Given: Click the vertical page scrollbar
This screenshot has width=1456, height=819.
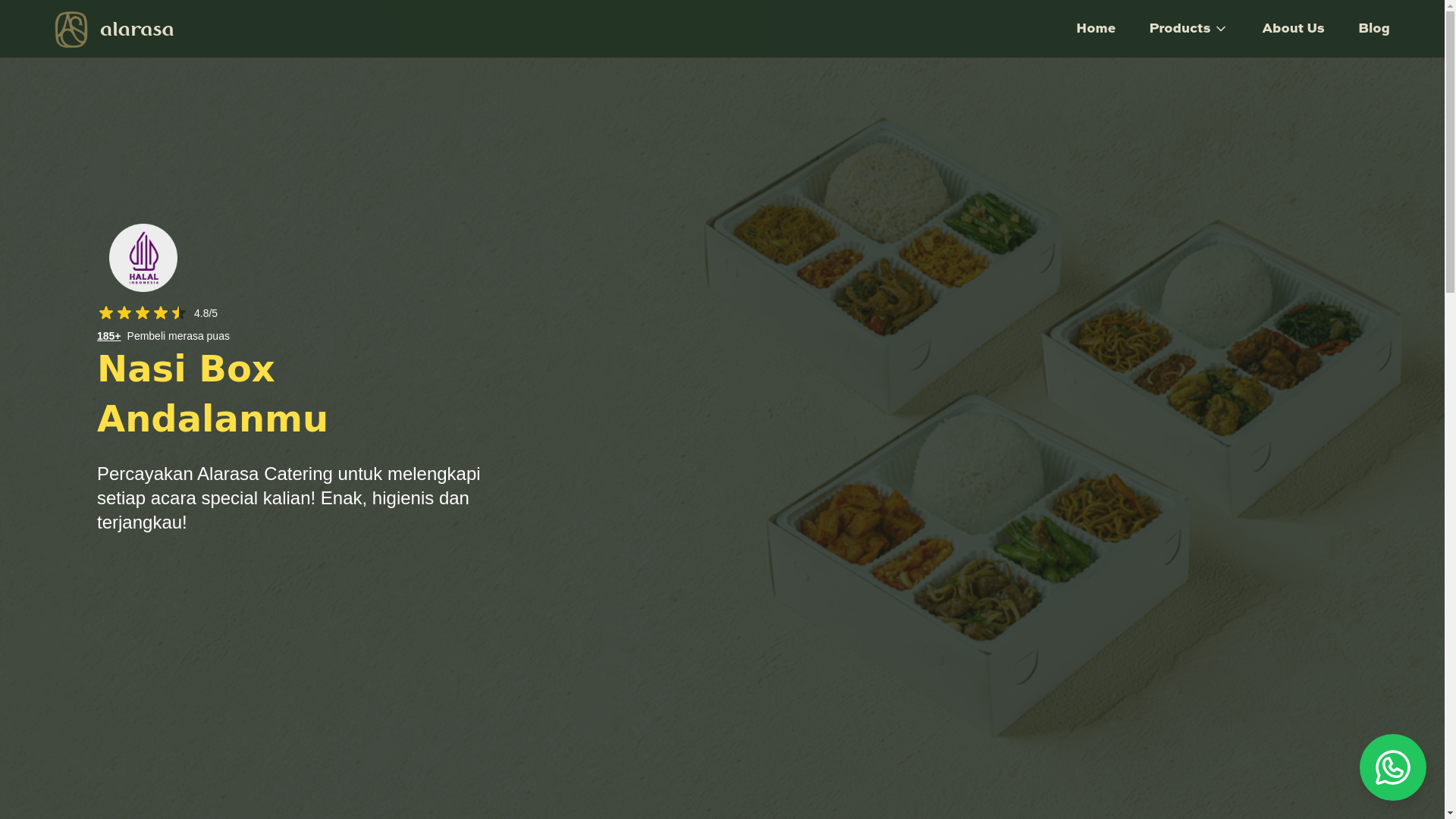Looking at the screenshot, I should click(1450, 409).
